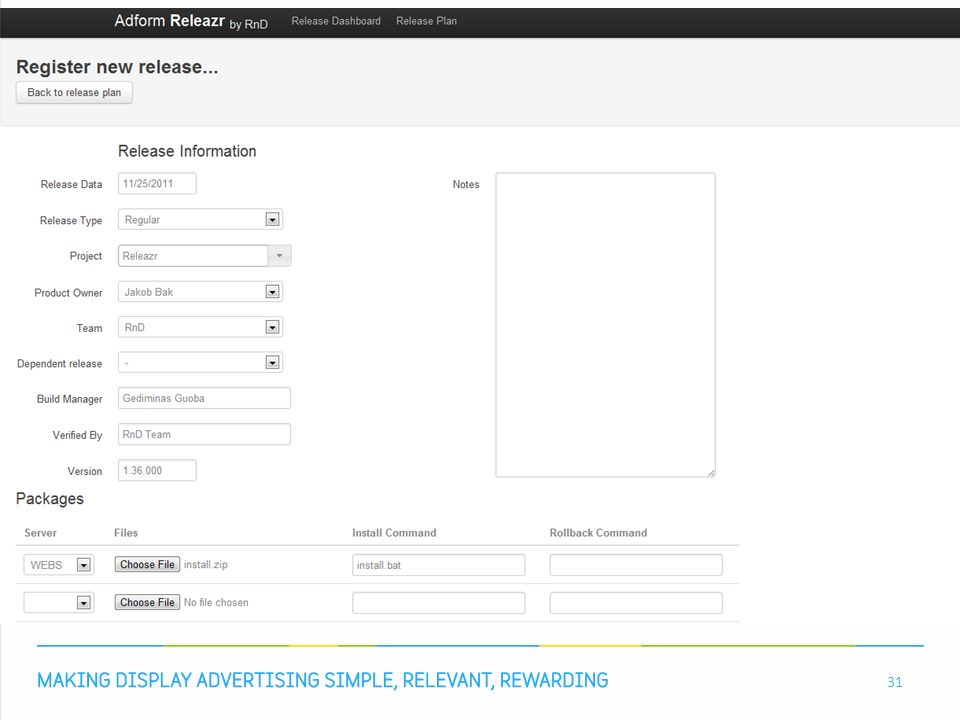Click the first row Rollback Command field
The image size is (960, 720).
[636, 565]
